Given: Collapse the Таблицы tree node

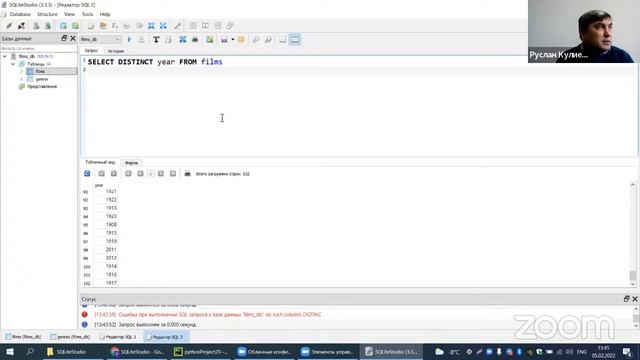Looking at the screenshot, I should point(13,64).
